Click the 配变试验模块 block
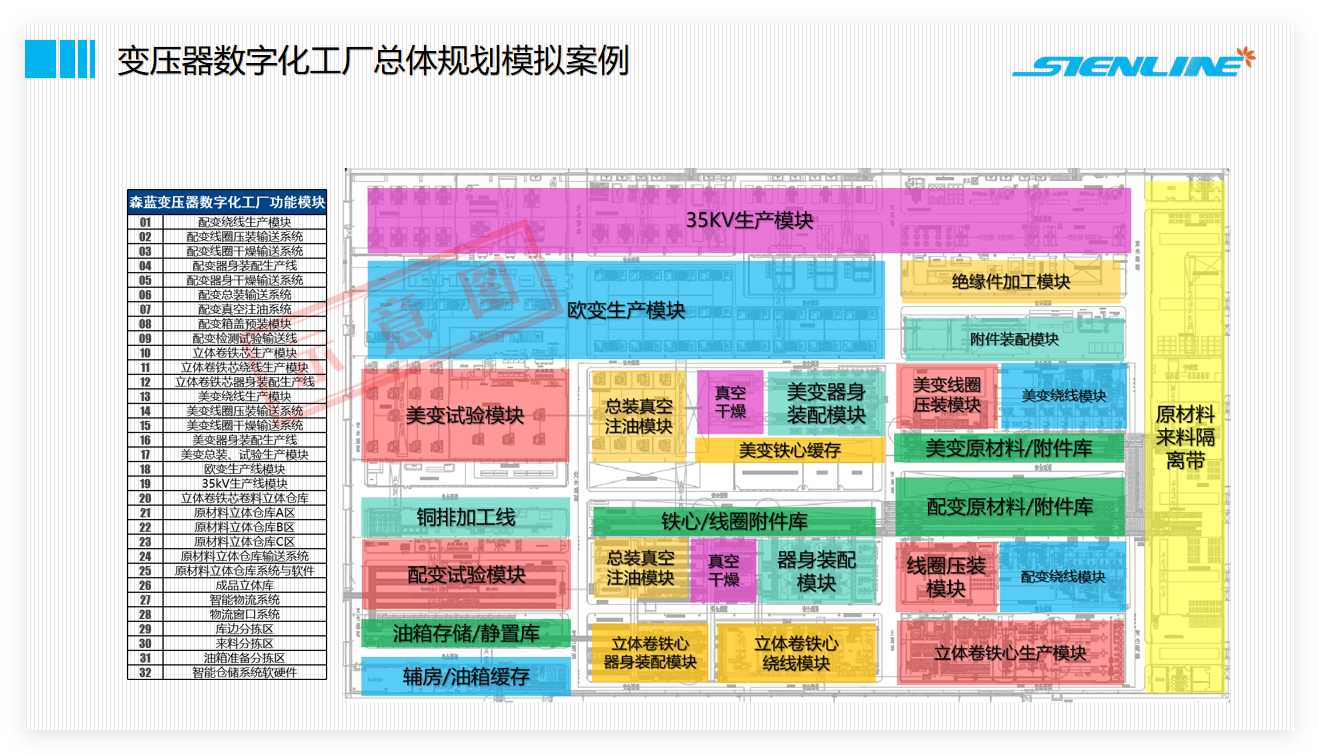Image resolution: width=1319 pixels, height=755 pixels. pyautogui.click(x=465, y=575)
